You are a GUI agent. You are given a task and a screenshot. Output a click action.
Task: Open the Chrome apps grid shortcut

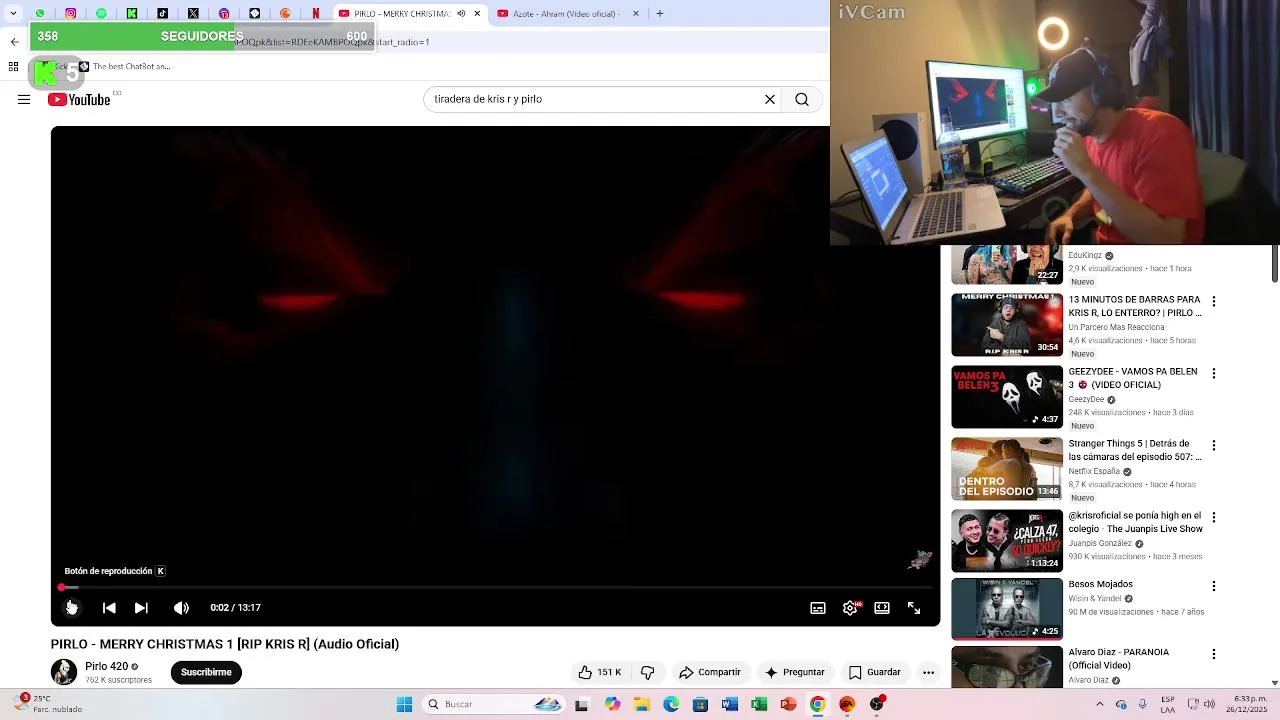click(x=13, y=67)
